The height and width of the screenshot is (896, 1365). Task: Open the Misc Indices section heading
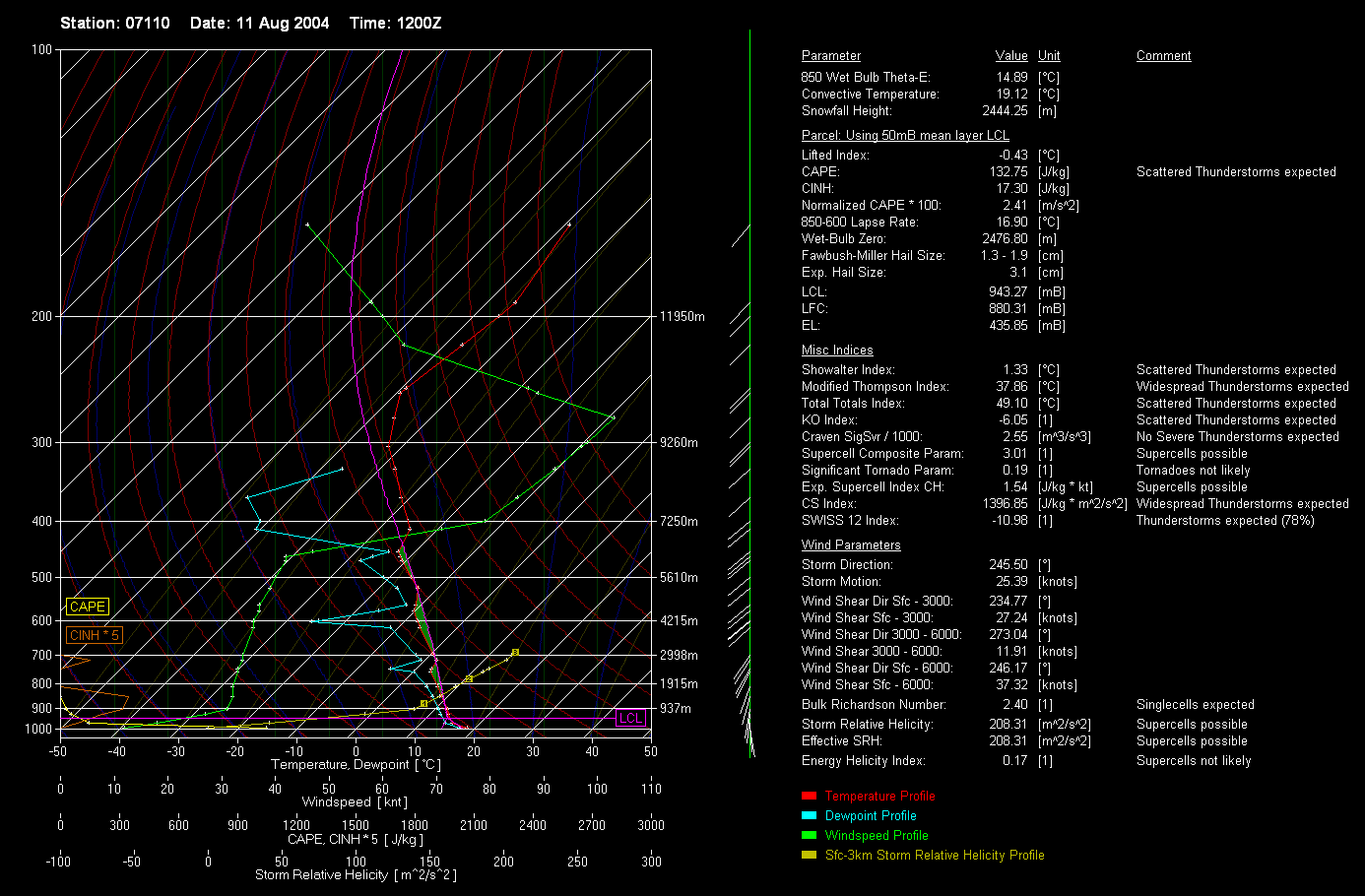point(837,350)
